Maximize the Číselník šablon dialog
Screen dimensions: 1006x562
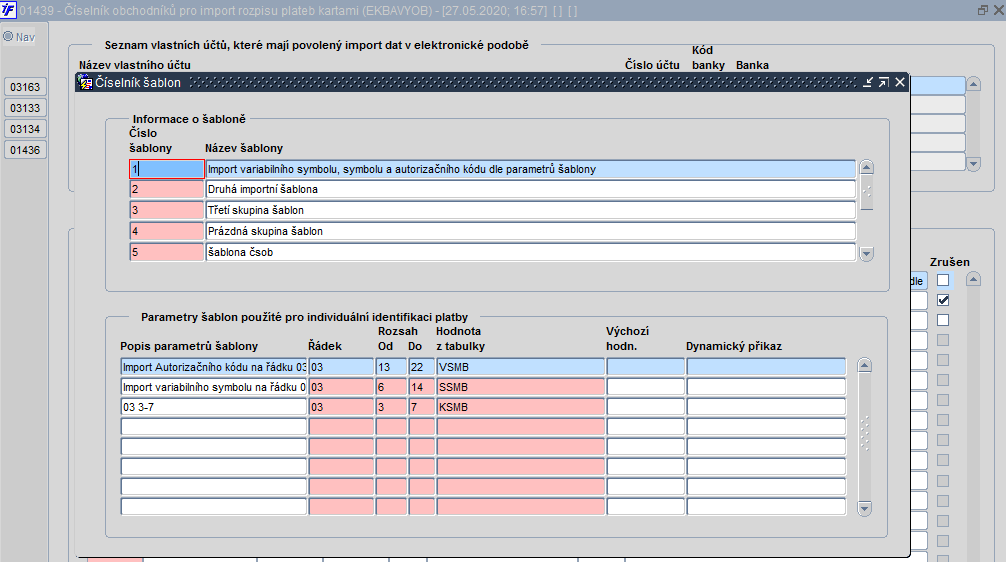tap(883, 82)
